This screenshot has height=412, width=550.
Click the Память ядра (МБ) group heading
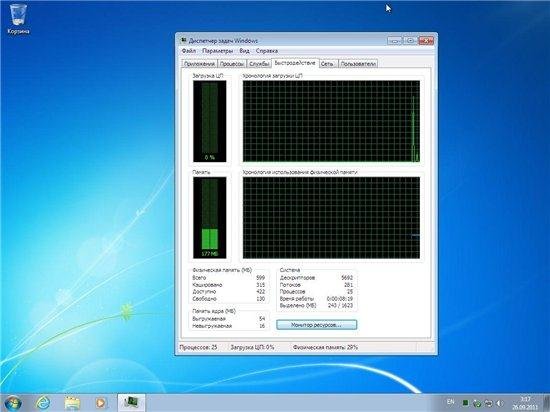coord(214,311)
